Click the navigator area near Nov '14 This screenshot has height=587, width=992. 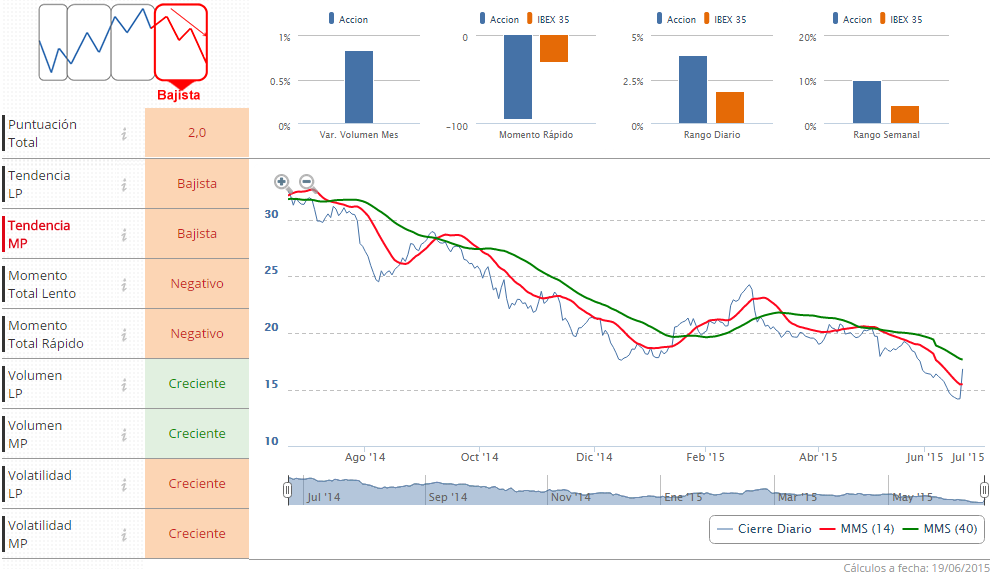570,497
